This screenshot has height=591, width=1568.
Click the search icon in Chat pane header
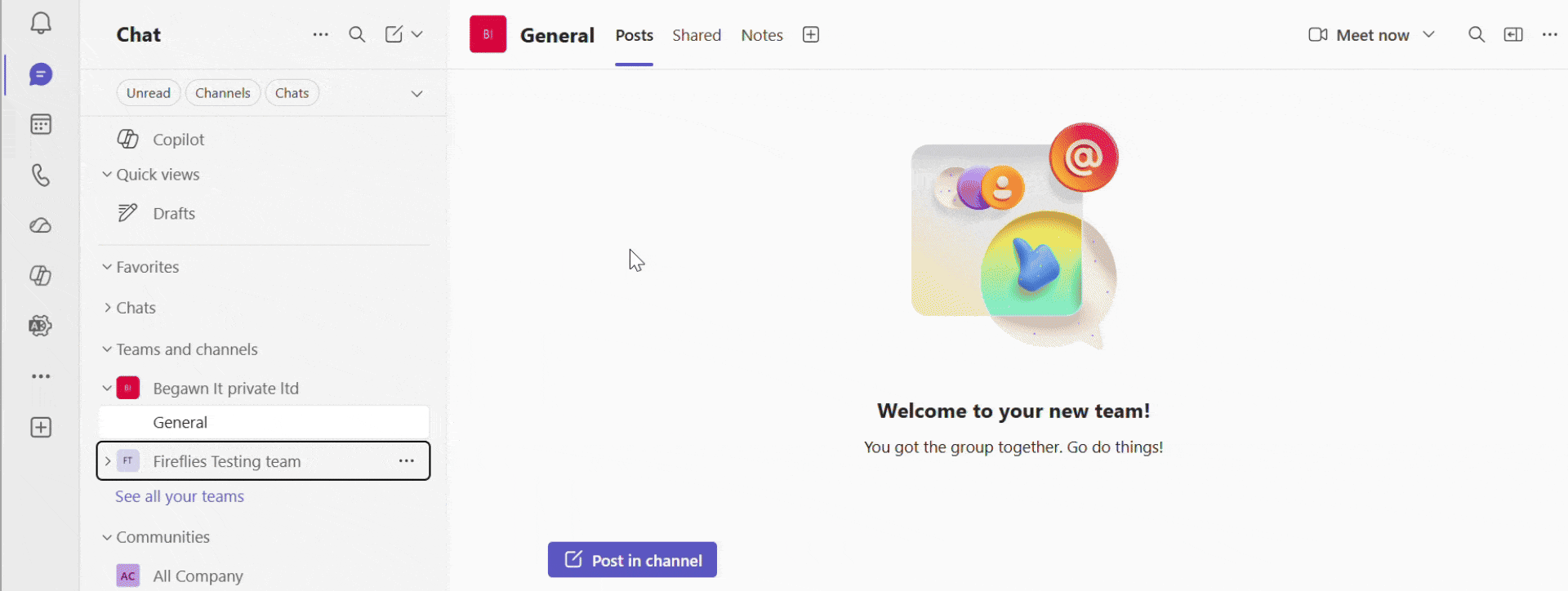[x=357, y=34]
